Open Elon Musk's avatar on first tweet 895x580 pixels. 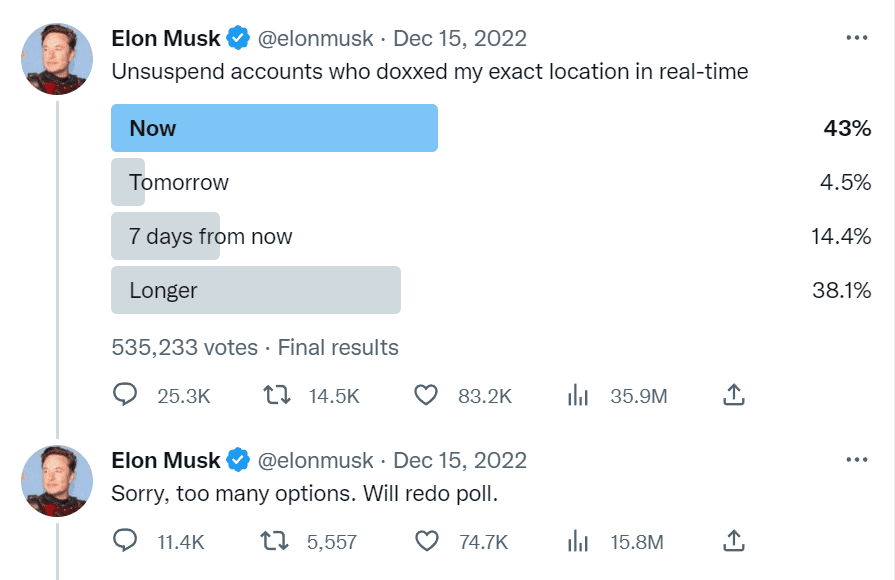tap(58, 58)
